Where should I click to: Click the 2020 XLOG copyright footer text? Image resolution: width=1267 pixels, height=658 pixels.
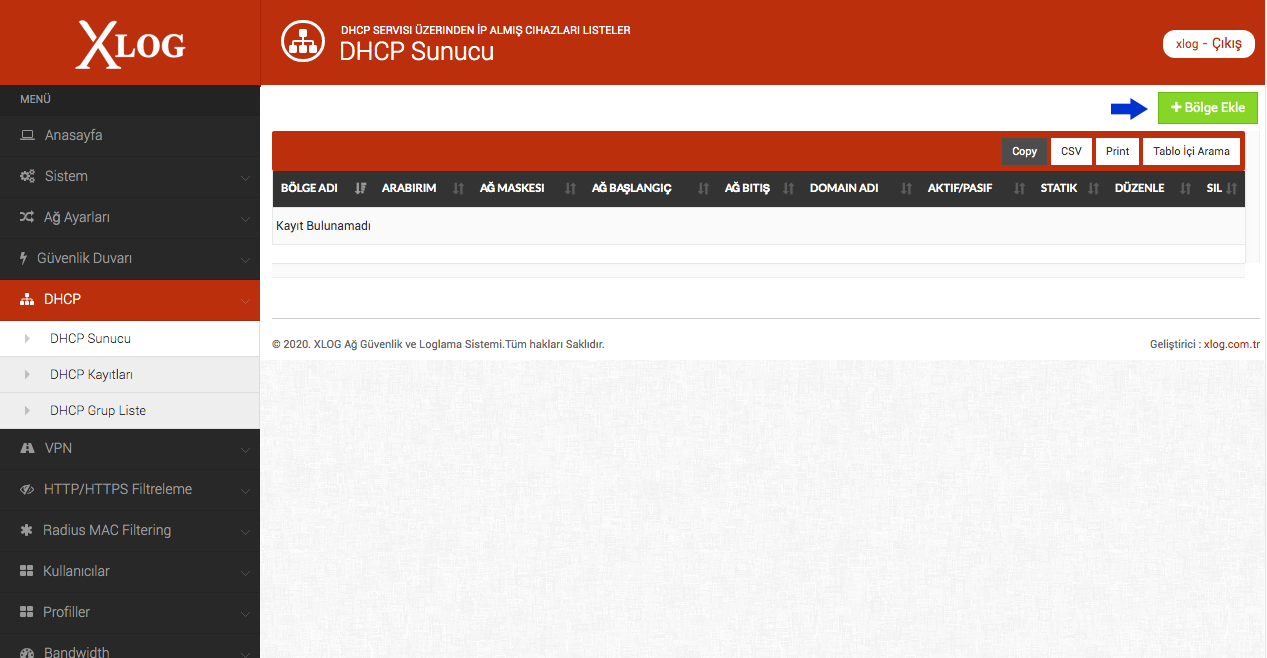click(438, 345)
